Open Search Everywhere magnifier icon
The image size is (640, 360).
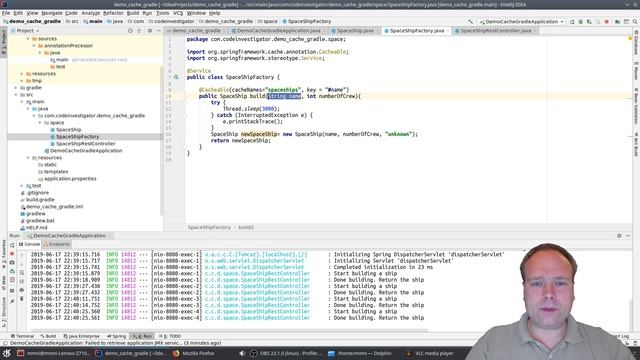click(635, 22)
